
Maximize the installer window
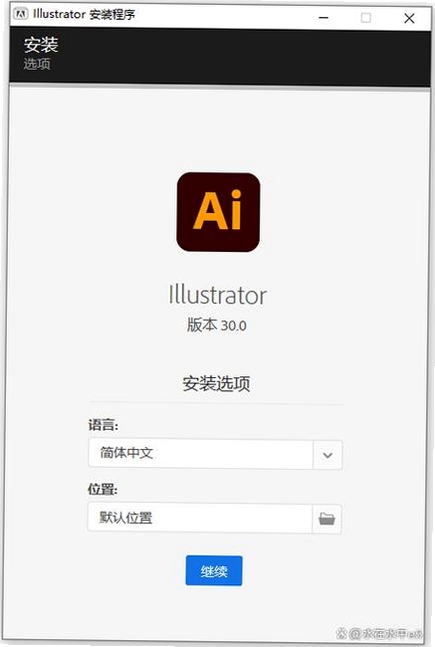[x=366, y=18]
